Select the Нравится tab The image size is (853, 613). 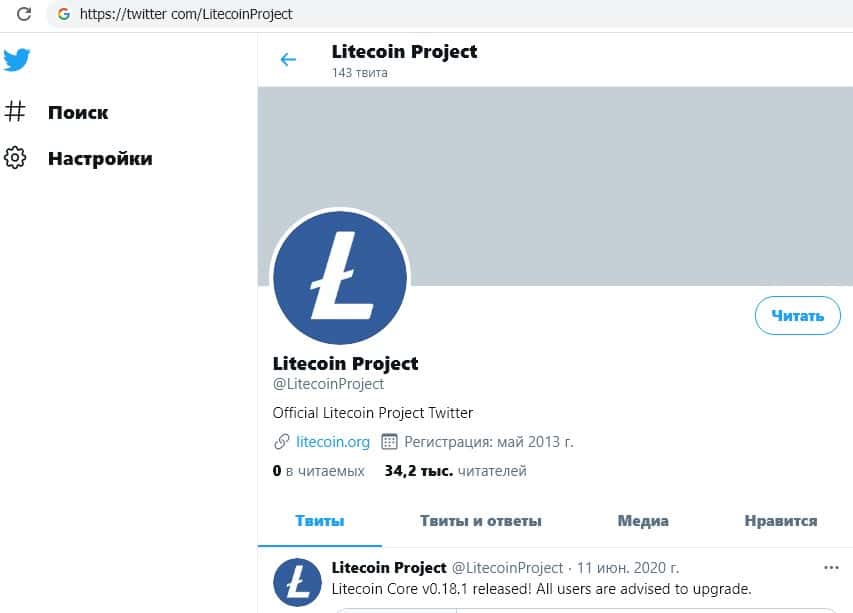[781, 521]
